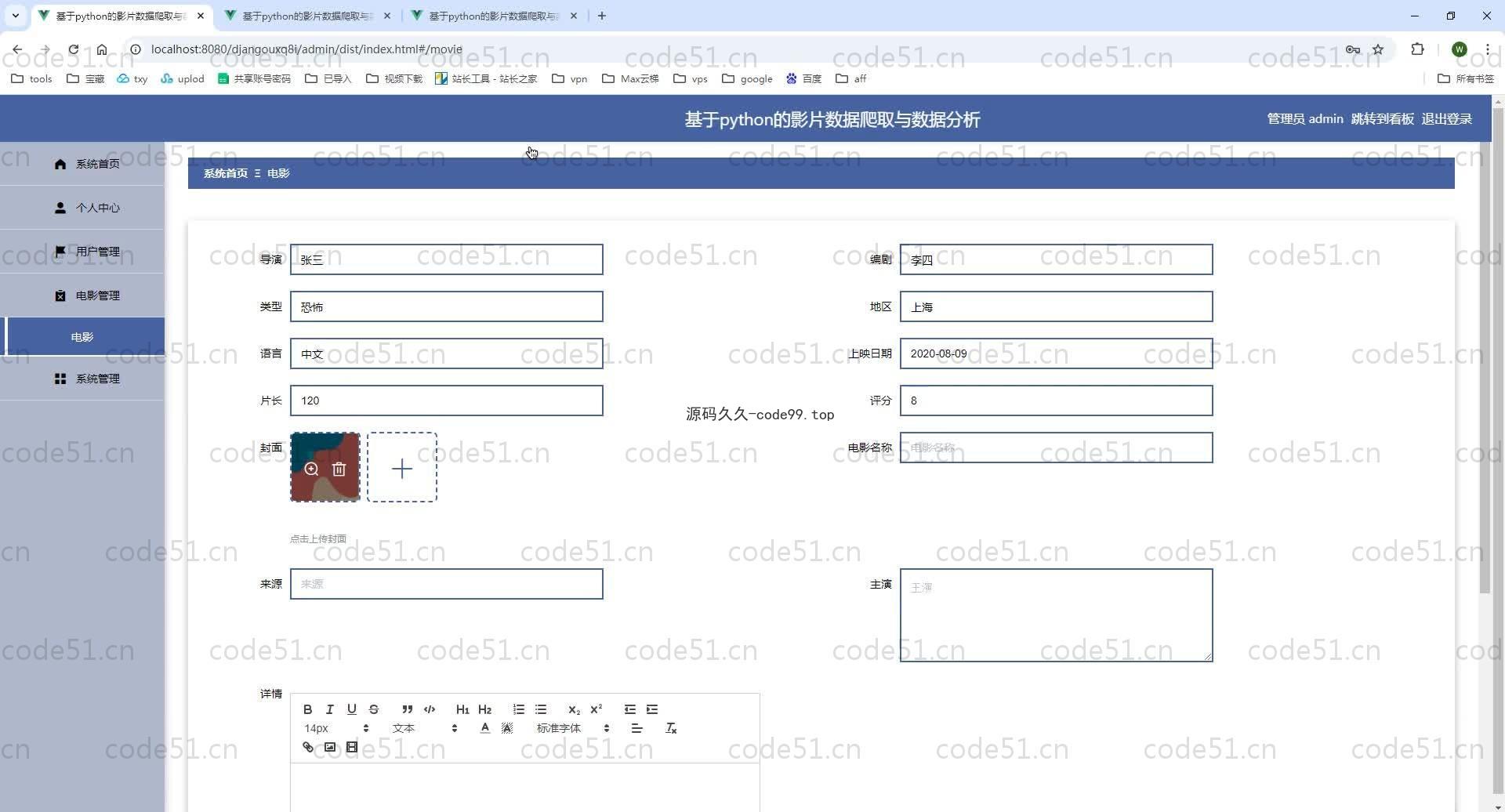This screenshot has height=812, width=1505.
Task: Reload the browser page
Action: [x=73, y=49]
